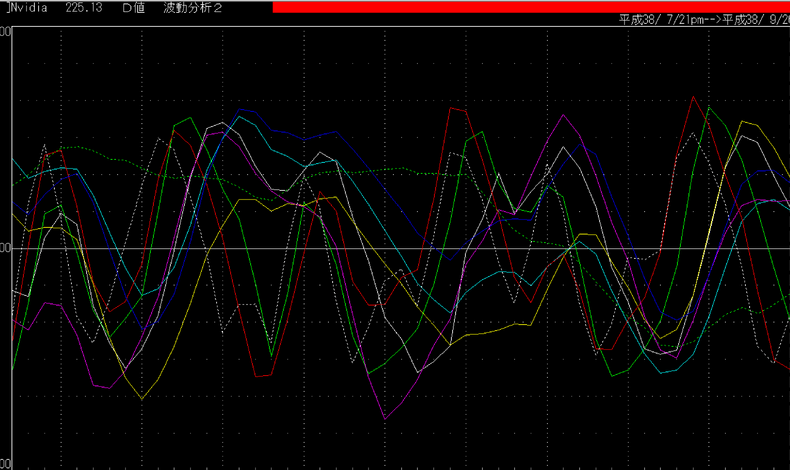Click the 225.13 price value
Image resolution: width=790 pixels, height=470 pixels.
click(84, 8)
